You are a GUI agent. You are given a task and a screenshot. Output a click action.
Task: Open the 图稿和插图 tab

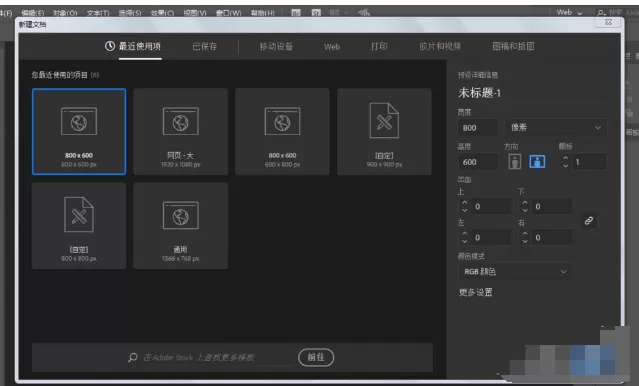click(513, 46)
